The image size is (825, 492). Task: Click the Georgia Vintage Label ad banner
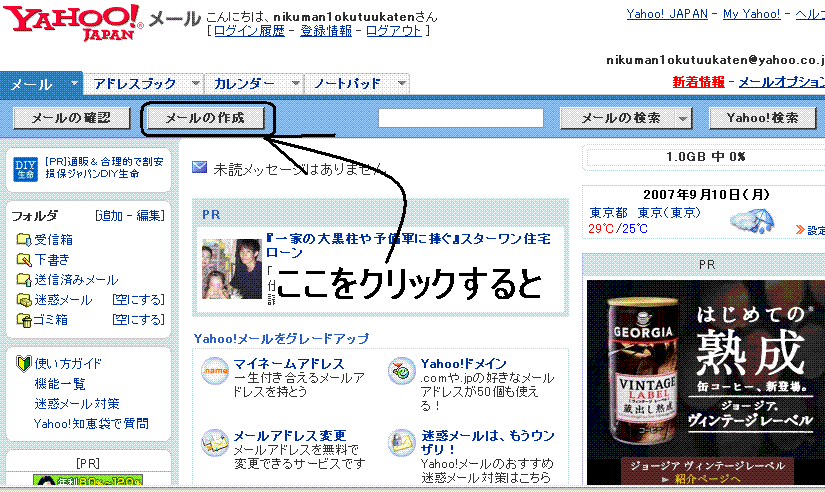click(x=706, y=382)
